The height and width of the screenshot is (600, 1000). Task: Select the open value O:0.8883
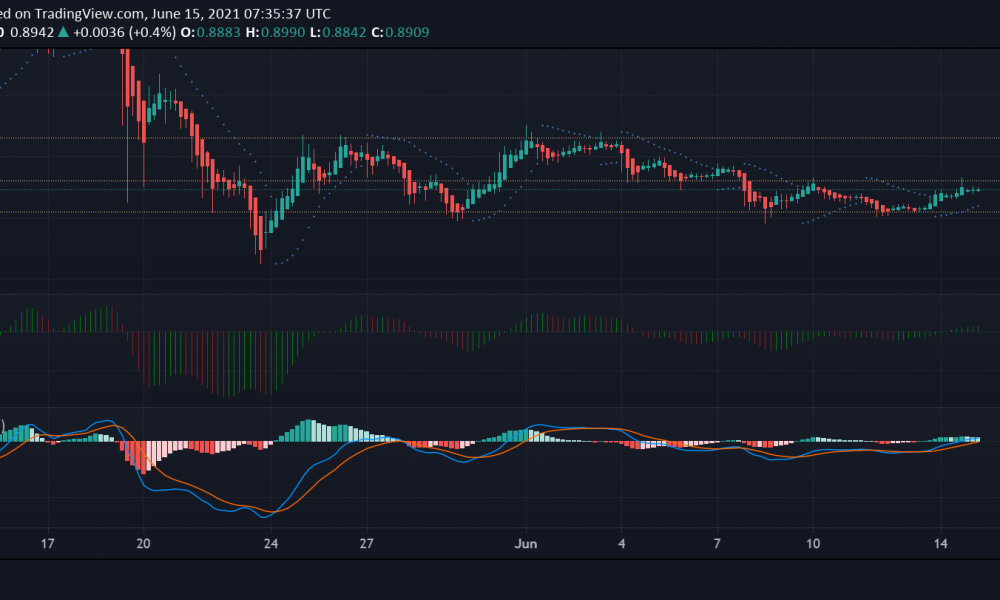[x=210, y=32]
